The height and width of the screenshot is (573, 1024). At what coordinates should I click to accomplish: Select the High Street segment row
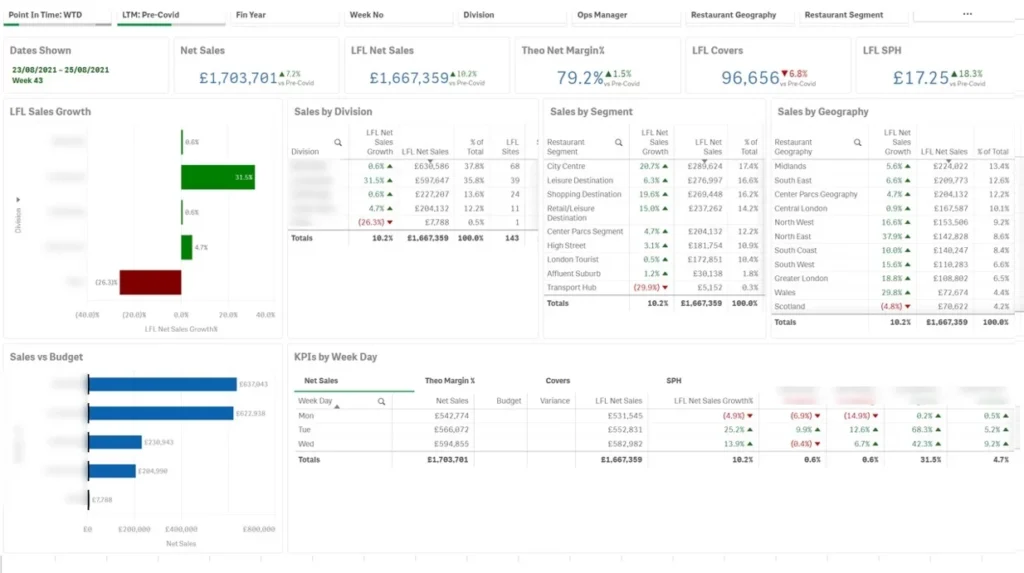tap(652, 246)
